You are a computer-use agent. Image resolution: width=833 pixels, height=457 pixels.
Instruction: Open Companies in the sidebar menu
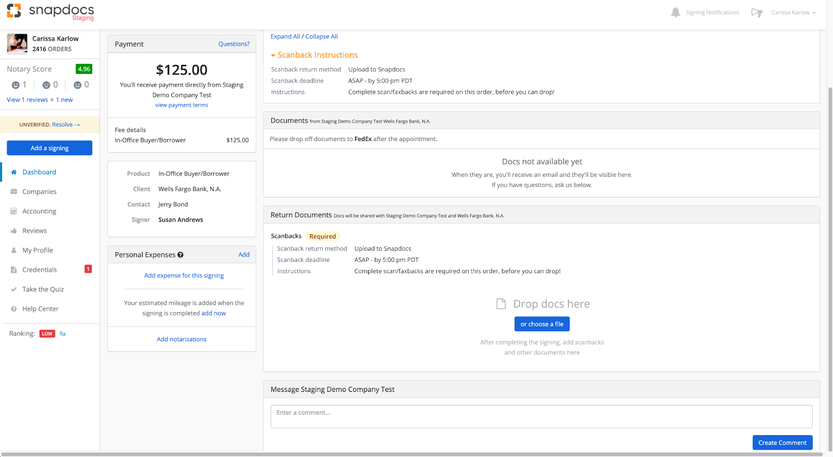(x=39, y=191)
